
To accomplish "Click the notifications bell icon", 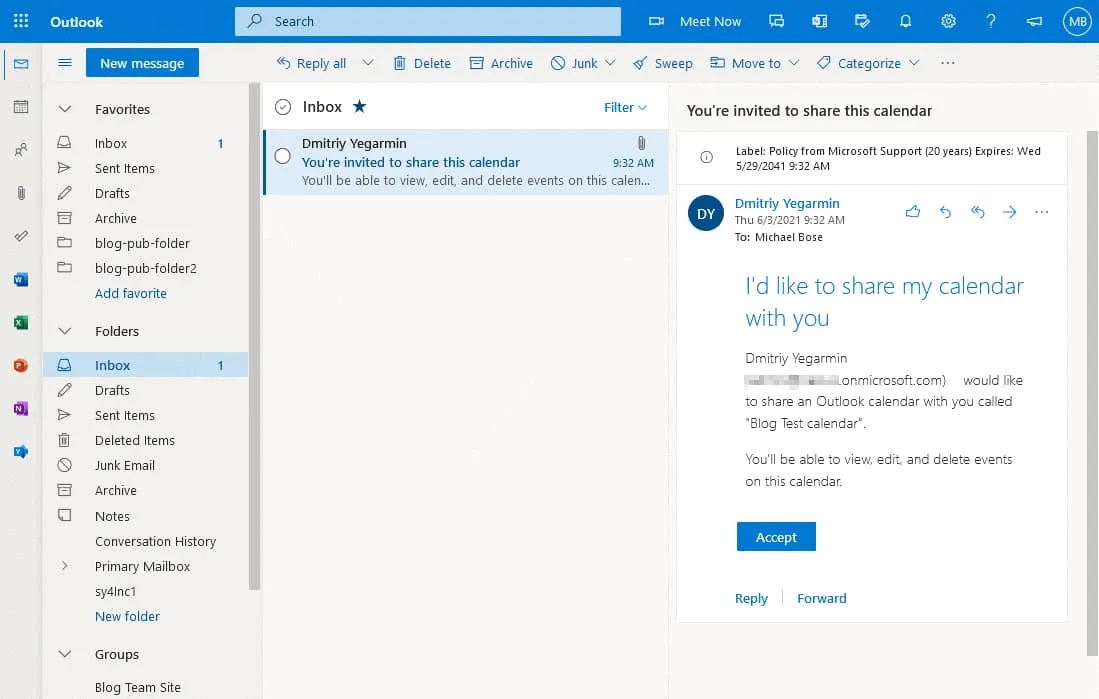I will 905,21.
